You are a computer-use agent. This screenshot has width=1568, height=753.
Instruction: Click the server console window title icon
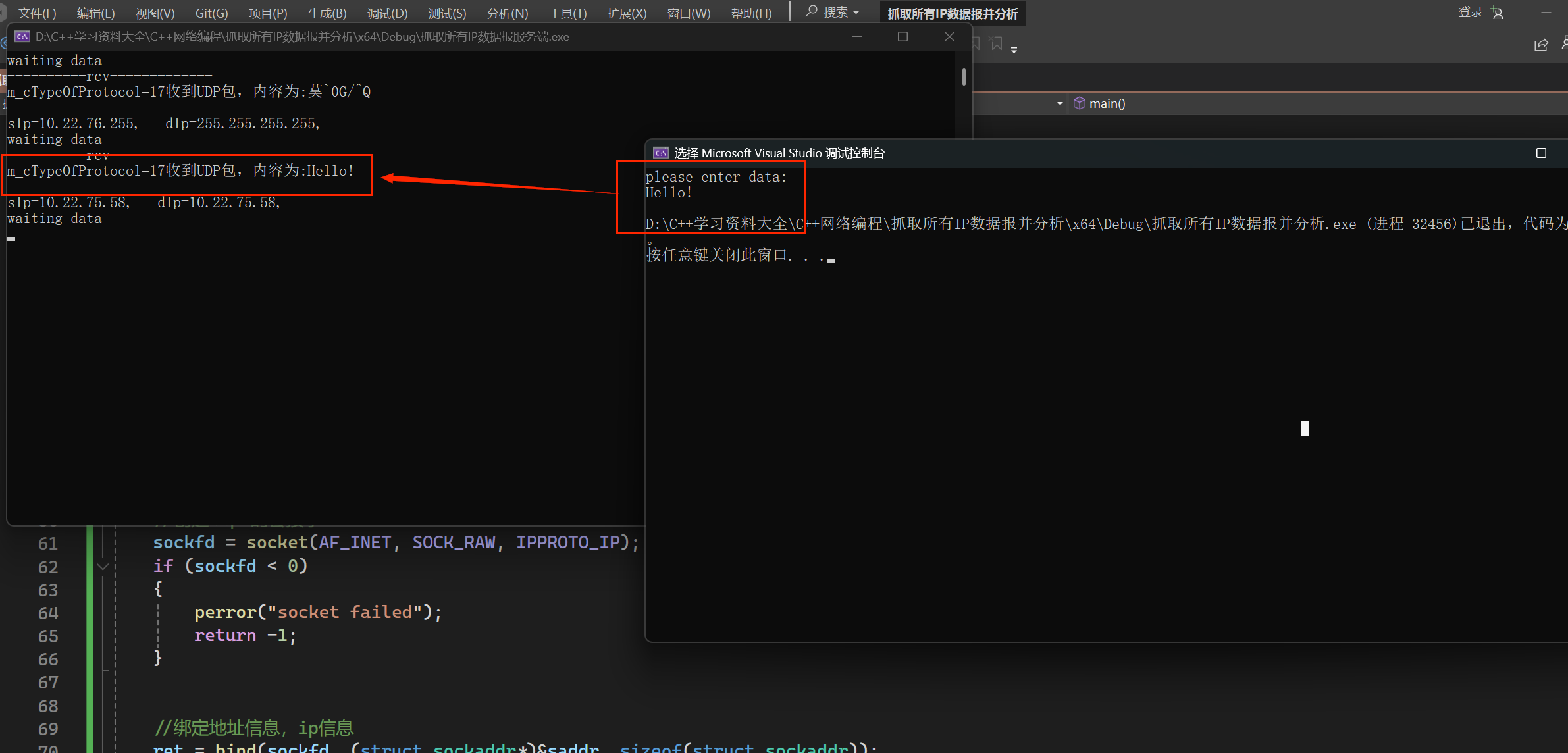coord(22,37)
